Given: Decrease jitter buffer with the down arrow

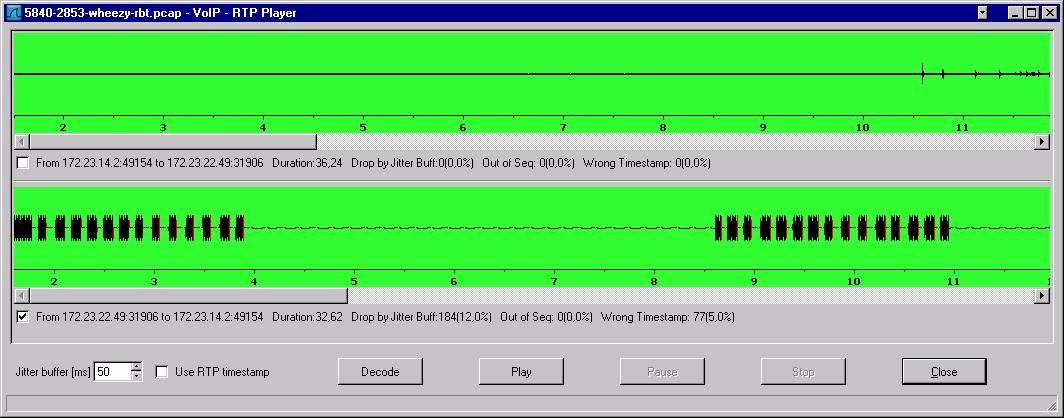Looking at the screenshot, I should (x=137, y=377).
